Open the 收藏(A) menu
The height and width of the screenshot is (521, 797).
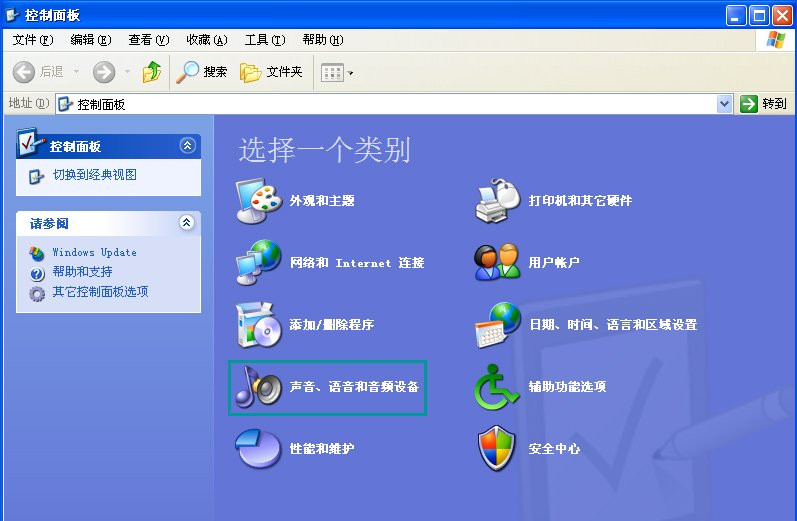tap(206, 40)
